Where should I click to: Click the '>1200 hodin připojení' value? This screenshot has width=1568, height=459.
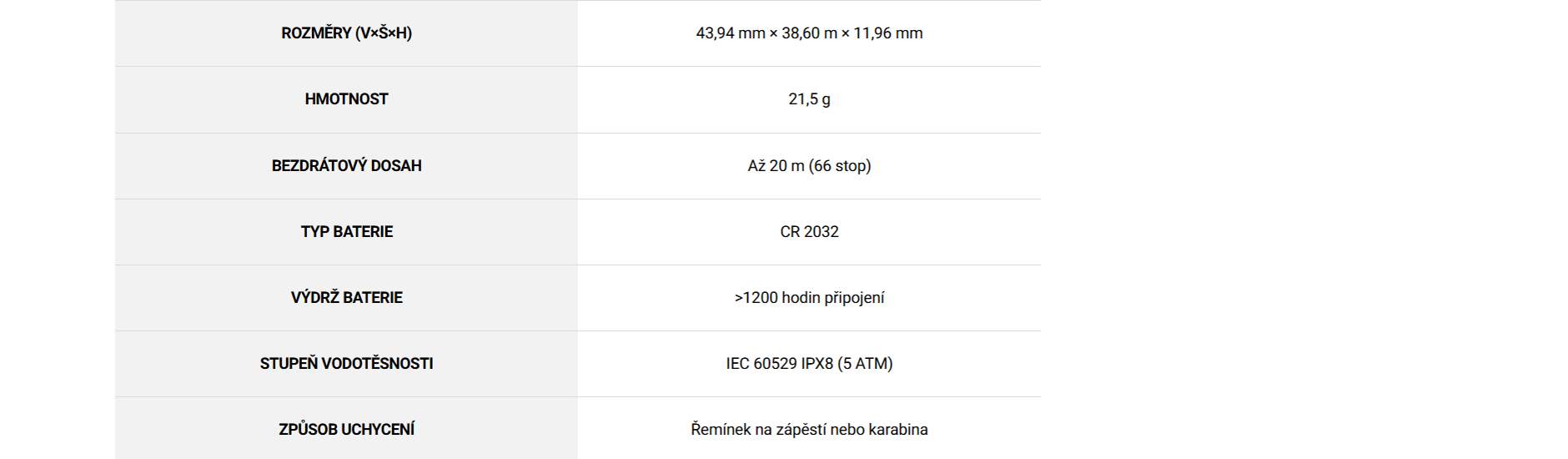809,297
